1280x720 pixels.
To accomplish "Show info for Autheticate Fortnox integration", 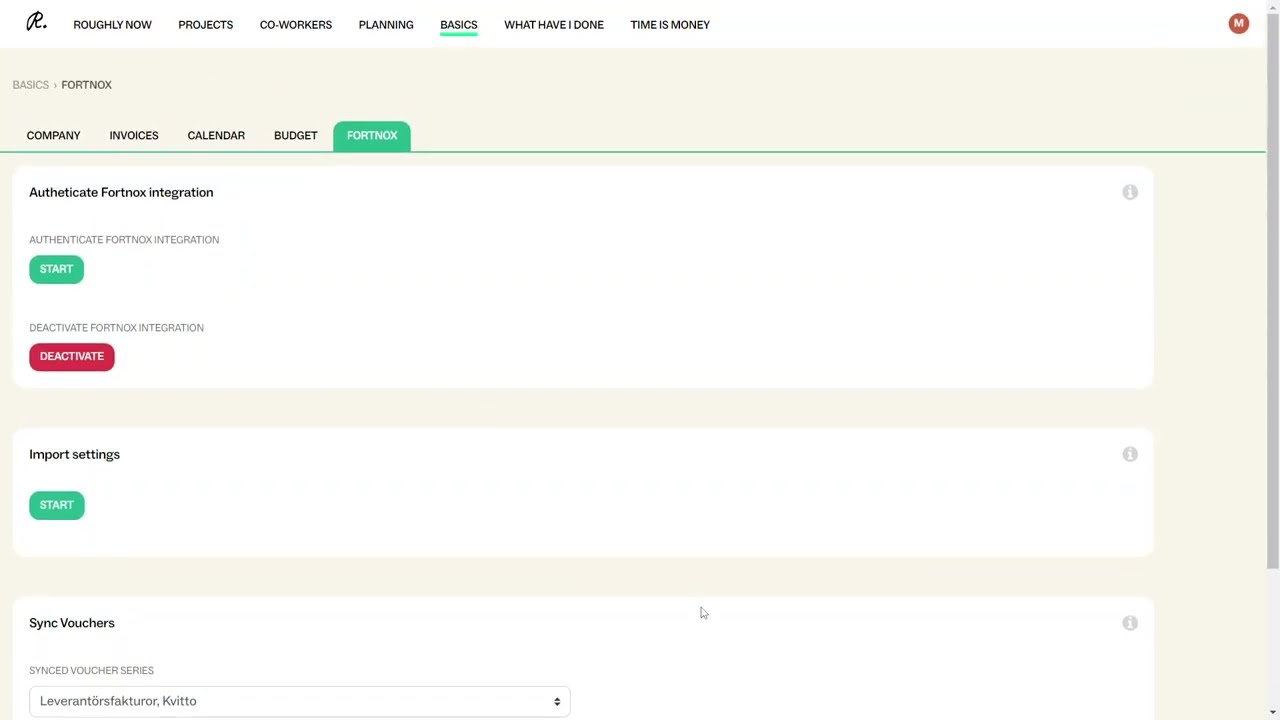I will pos(1130,192).
